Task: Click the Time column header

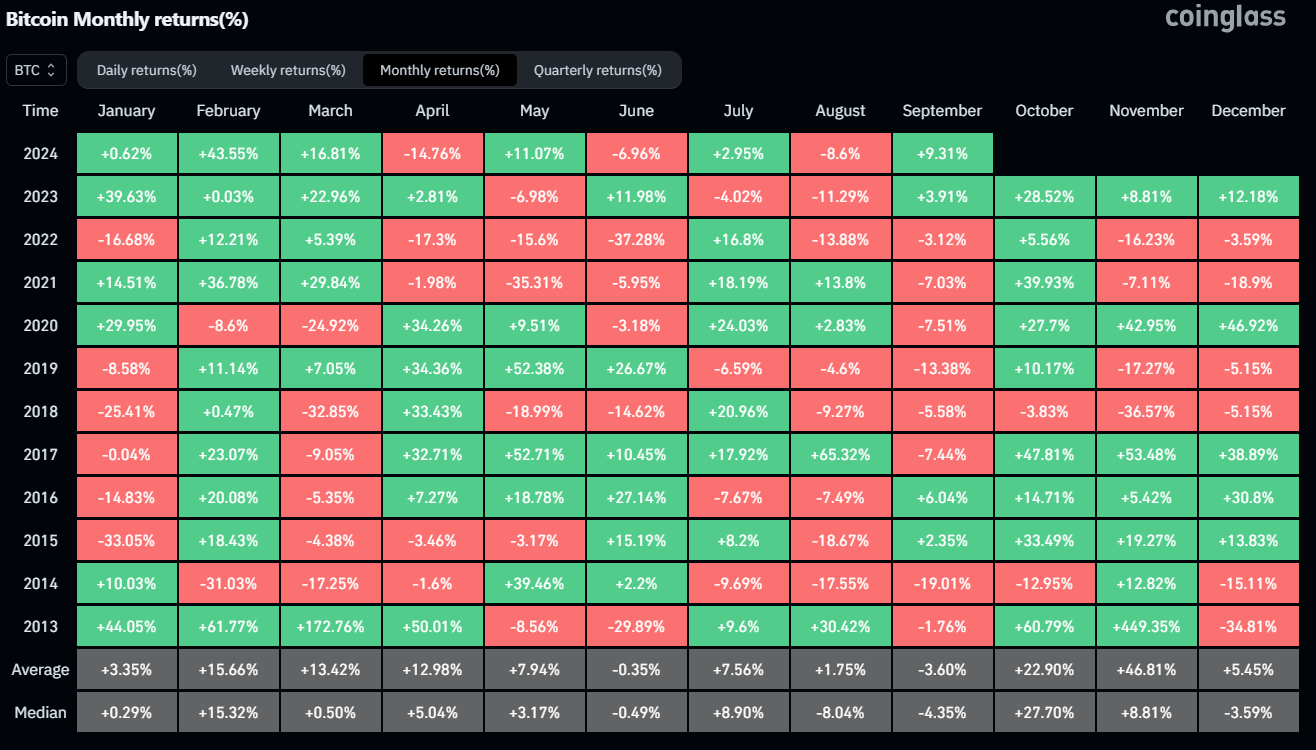Action: pyautogui.click(x=41, y=111)
